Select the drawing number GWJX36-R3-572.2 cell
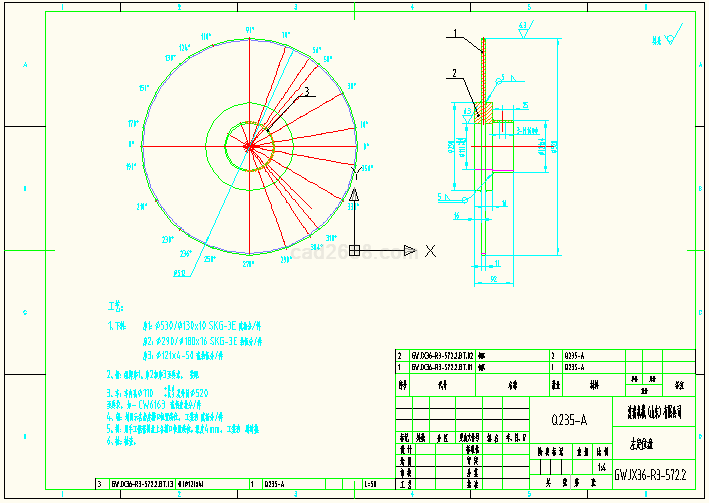This screenshot has width=709, height=503. 651,474
